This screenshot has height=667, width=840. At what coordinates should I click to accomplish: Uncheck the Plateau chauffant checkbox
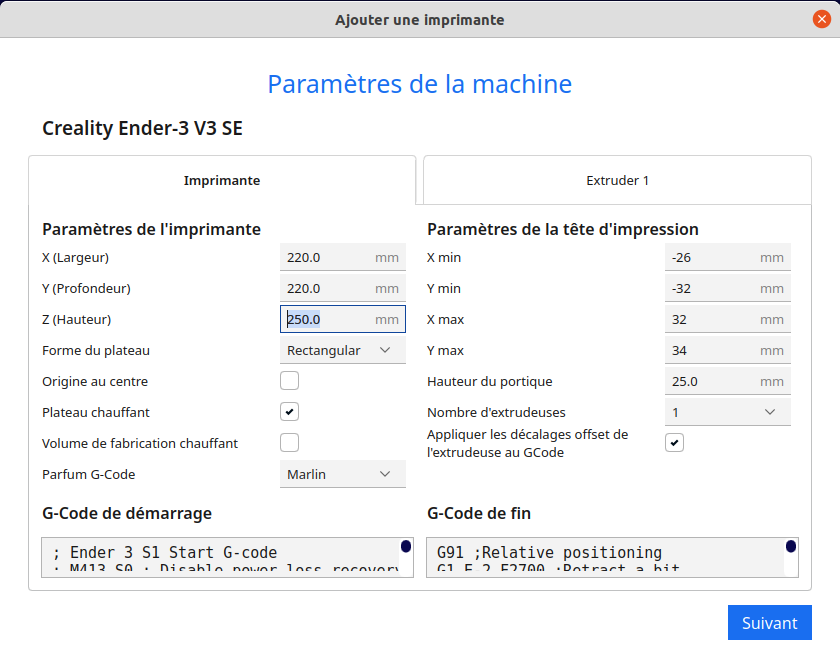[290, 412]
